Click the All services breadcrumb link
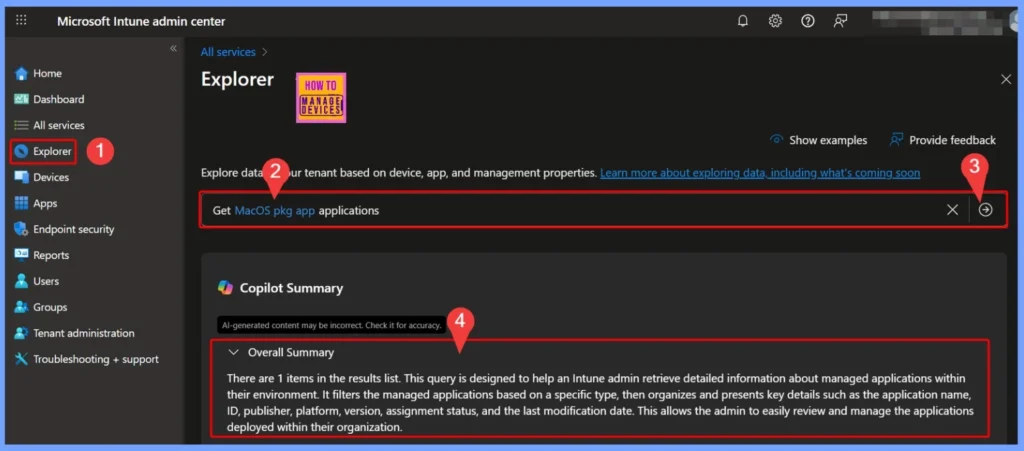 tap(228, 52)
